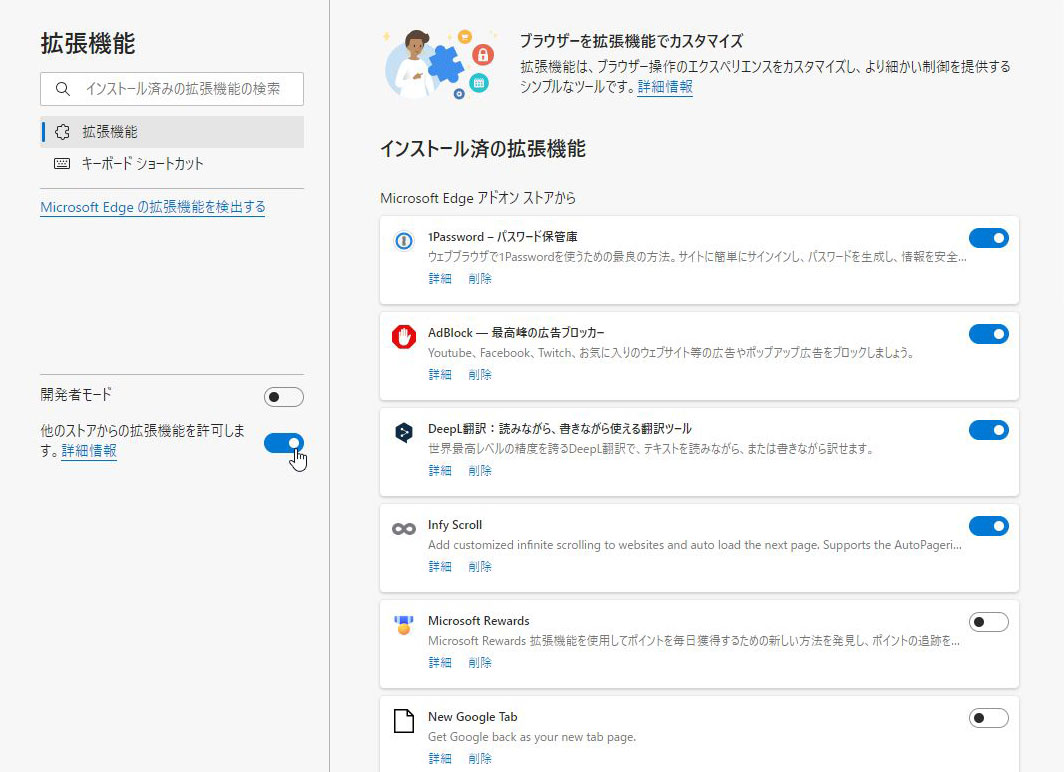Click the Microsoft Rewards medal icon
The height and width of the screenshot is (772, 1064).
(403, 625)
